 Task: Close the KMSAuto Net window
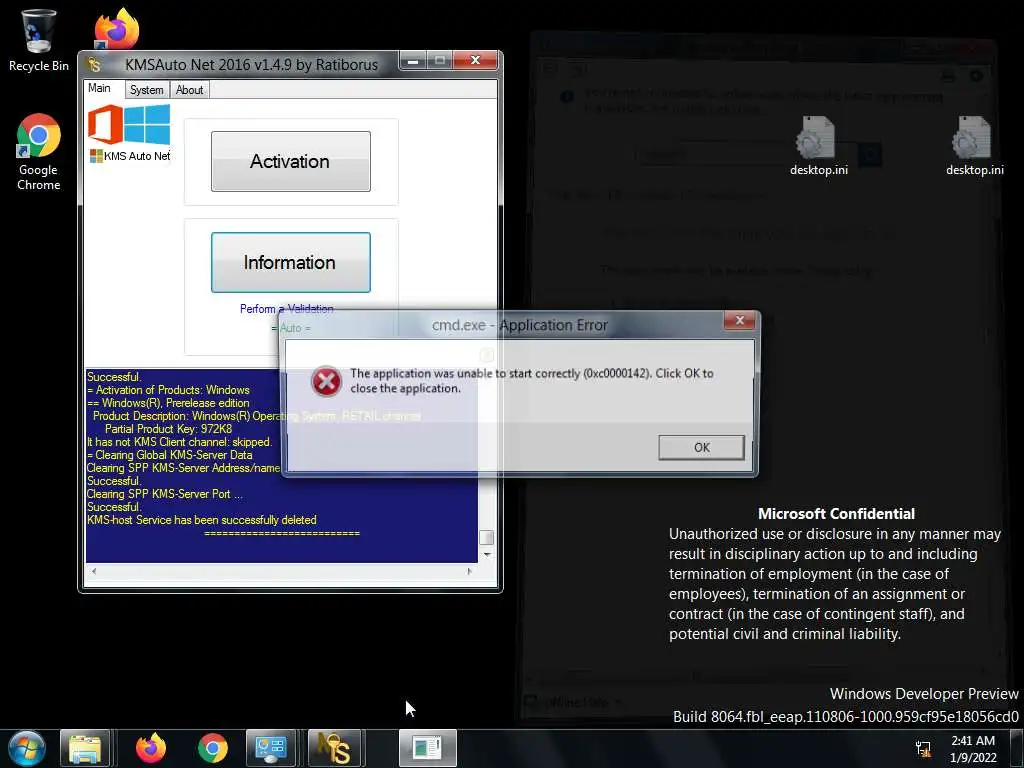point(475,61)
